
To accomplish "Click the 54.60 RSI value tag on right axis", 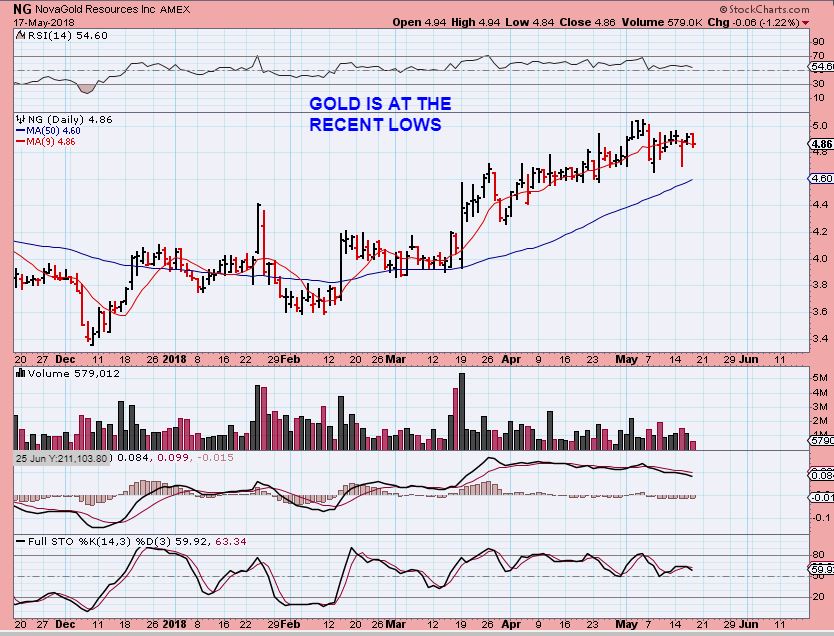I will tap(821, 66).
